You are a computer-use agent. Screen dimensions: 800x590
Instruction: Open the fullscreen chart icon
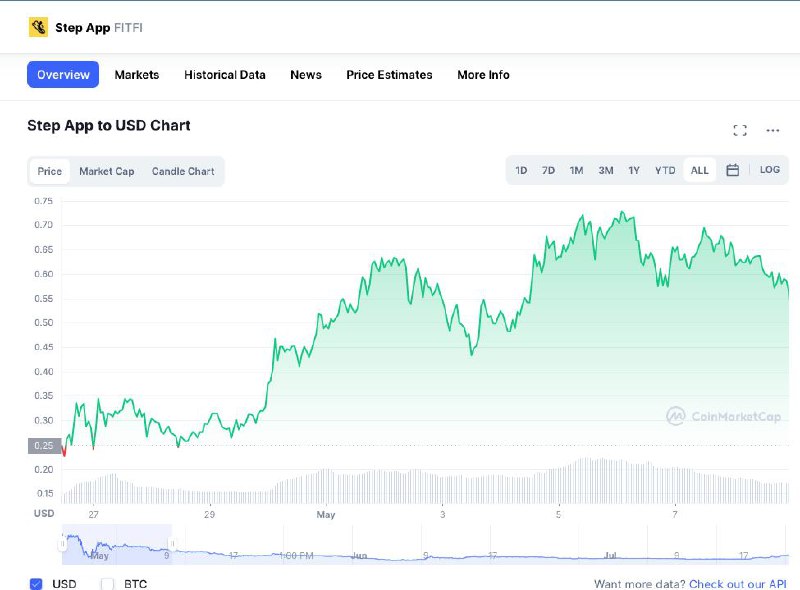(740, 130)
